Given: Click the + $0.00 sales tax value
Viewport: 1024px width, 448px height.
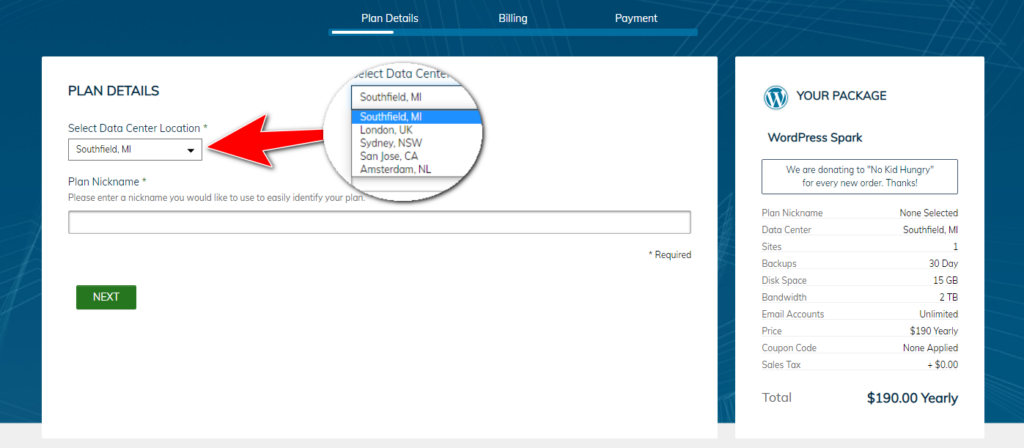Looking at the screenshot, I should tap(942, 365).
